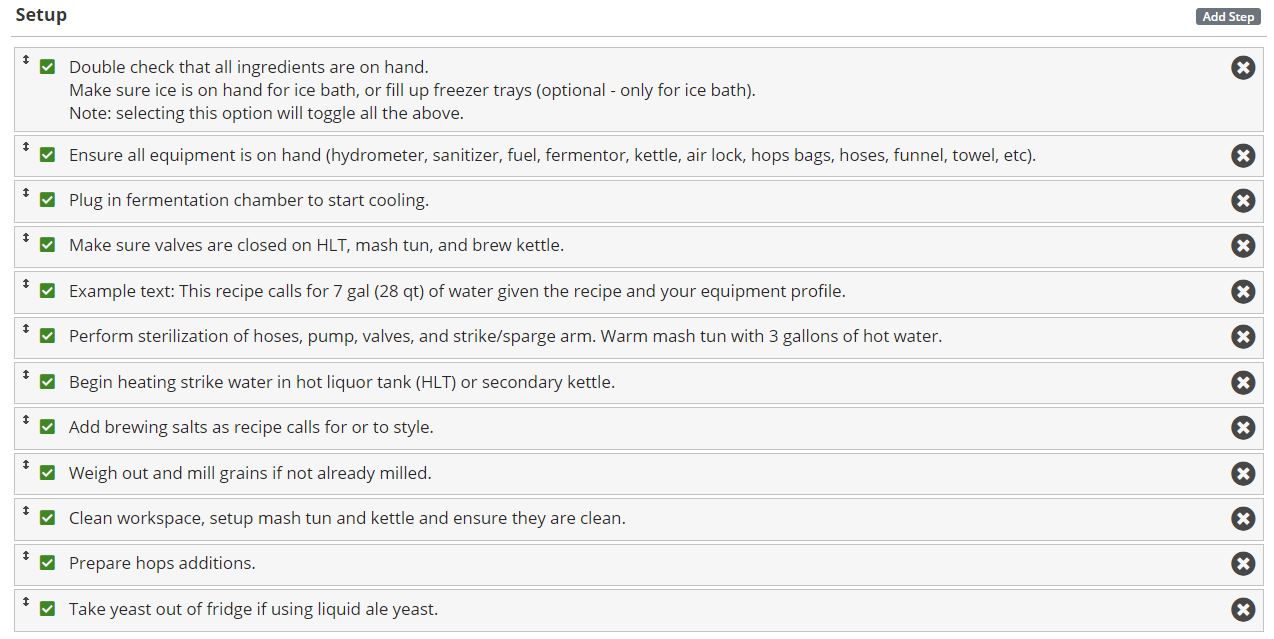
Task: Delete the 'Begin heating strike water' step
Action: (1242, 383)
